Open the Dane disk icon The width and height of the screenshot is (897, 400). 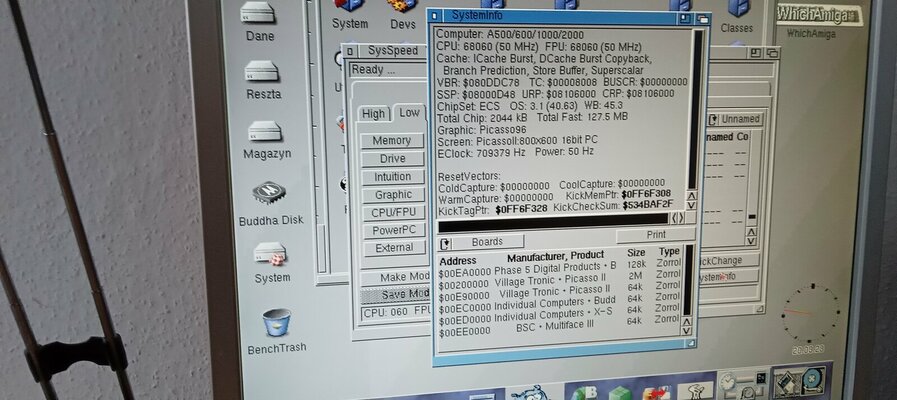[x=259, y=16]
